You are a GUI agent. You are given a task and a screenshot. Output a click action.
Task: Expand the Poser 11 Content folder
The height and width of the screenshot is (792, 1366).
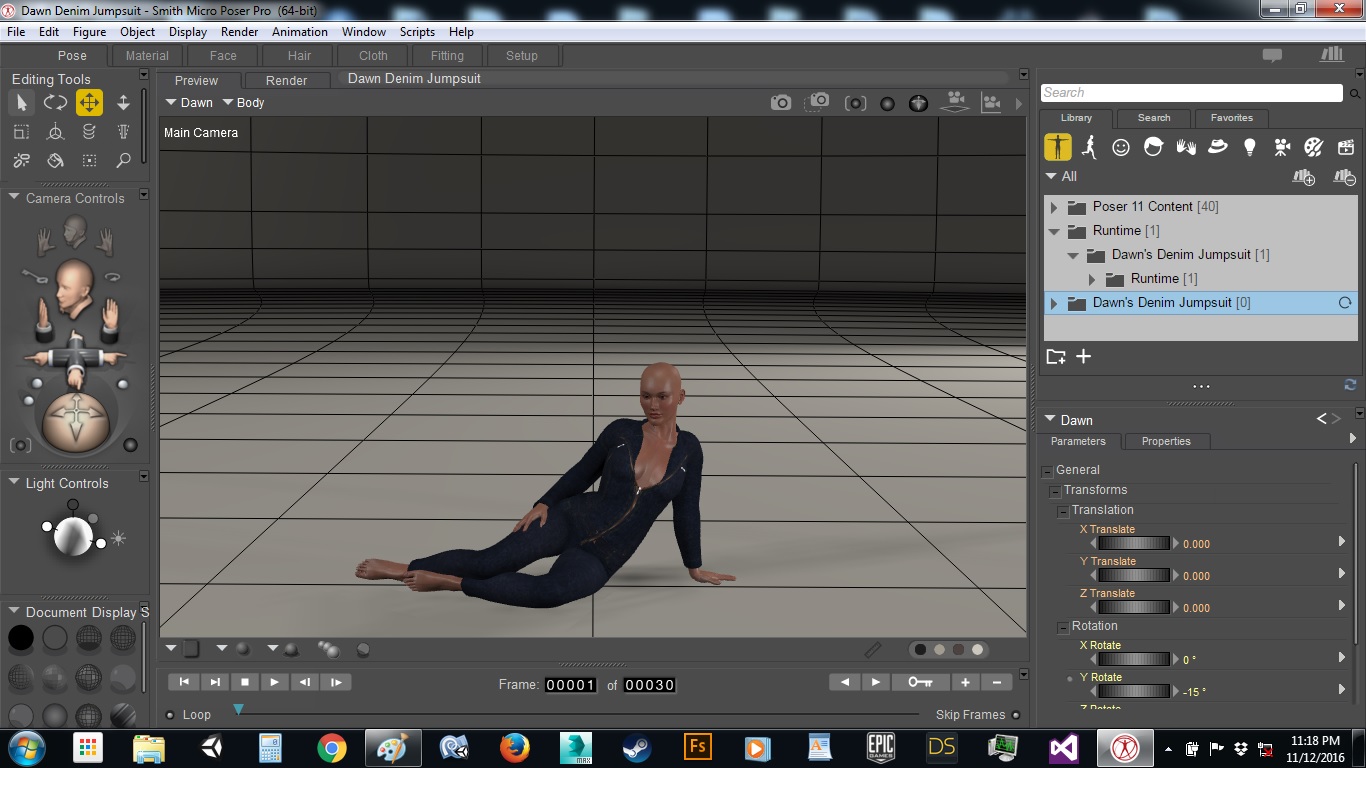pyautogui.click(x=1054, y=207)
